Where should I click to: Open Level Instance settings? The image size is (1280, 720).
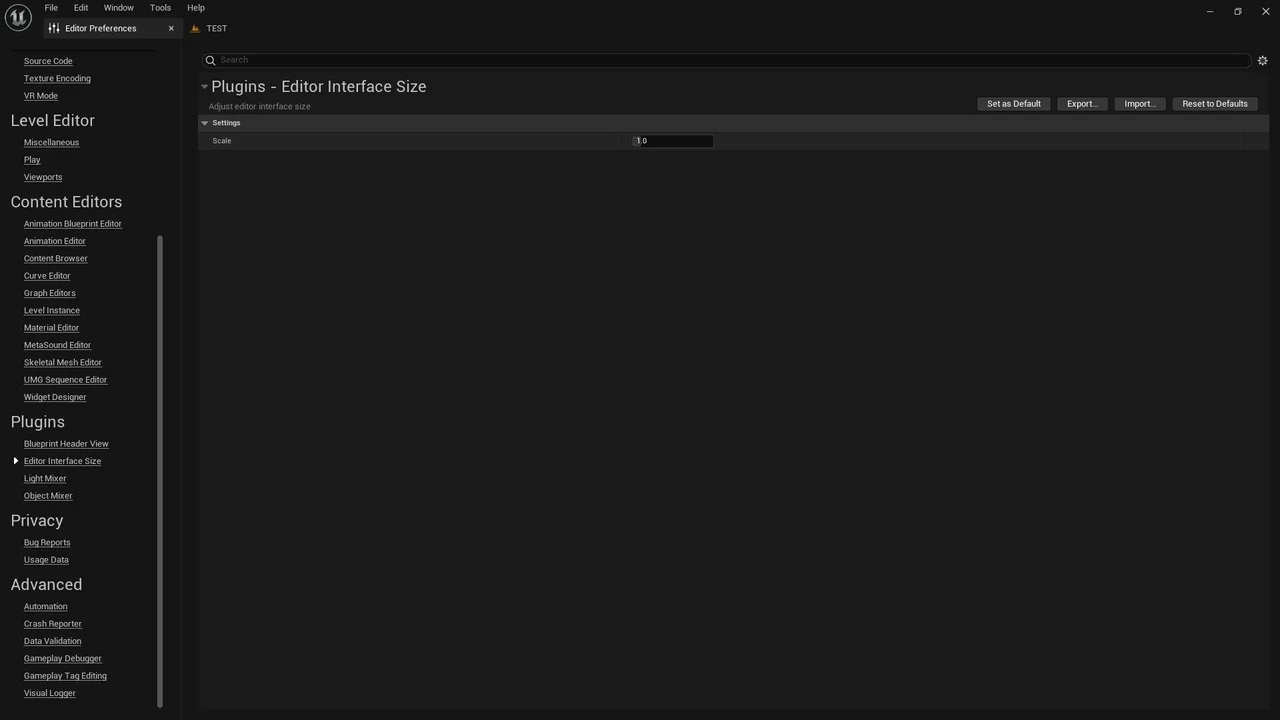tap(52, 310)
